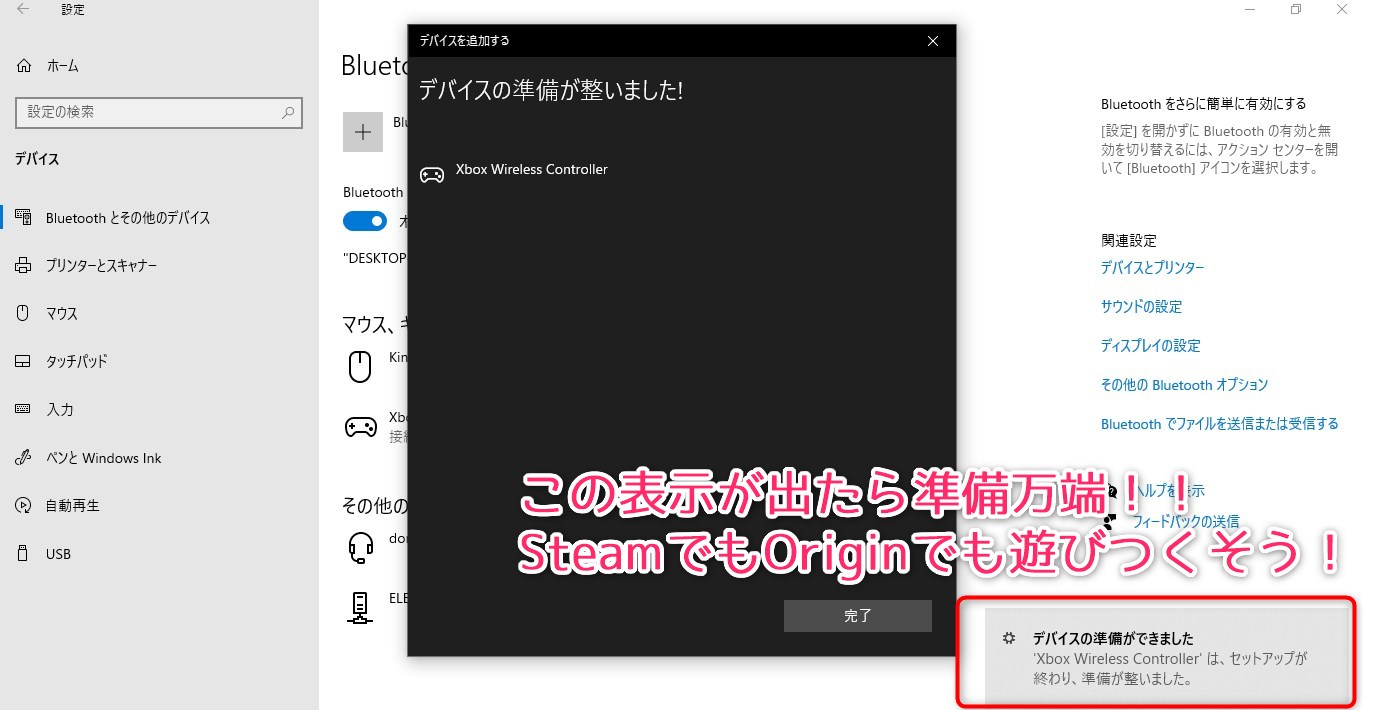Restore down the Settings window
Viewport: 1378px width, 710px height.
[1296, 9]
